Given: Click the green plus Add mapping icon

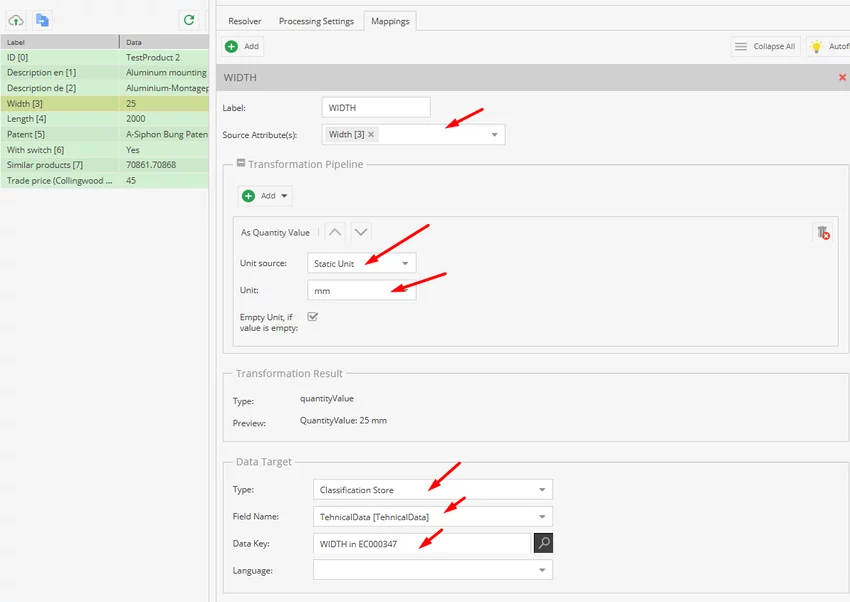Looking at the screenshot, I should tap(231, 47).
